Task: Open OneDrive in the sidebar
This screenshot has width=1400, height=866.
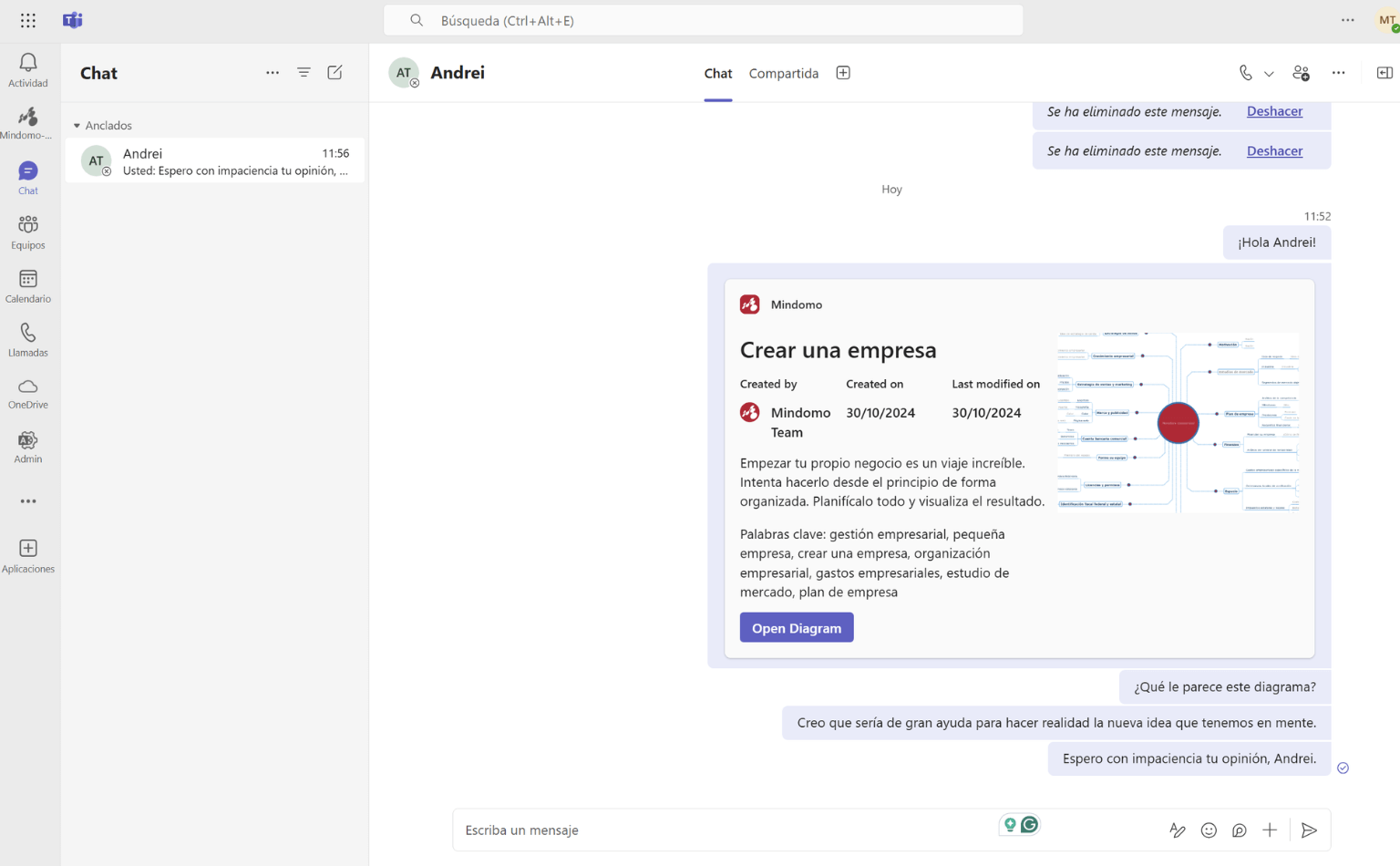Action: [x=28, y=394]
